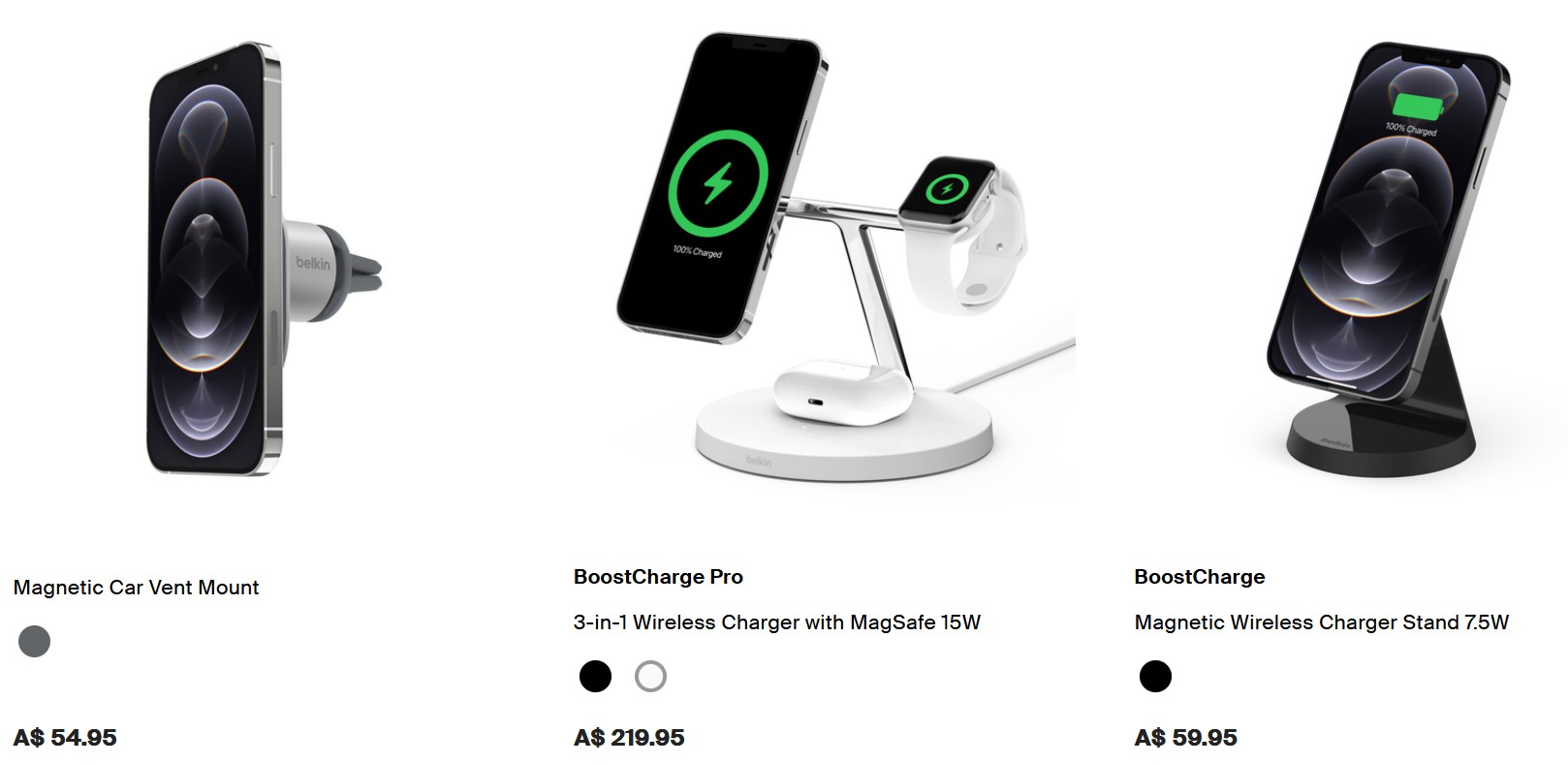This screenshot has height=765, width=1568.
Task: Click the A$ 59.95 price
Action: pyautogui.click(x=1185, y=738)
